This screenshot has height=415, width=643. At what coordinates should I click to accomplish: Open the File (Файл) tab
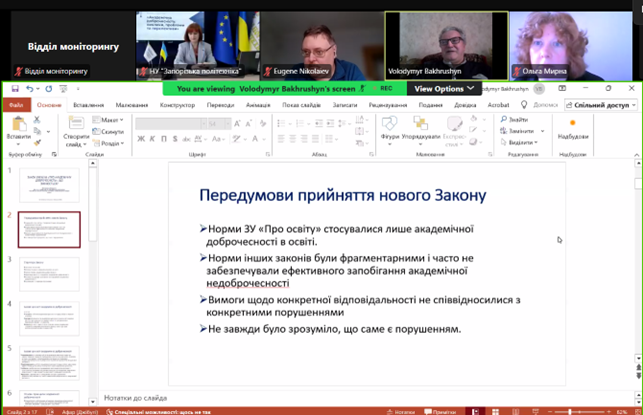coord(16,104)
